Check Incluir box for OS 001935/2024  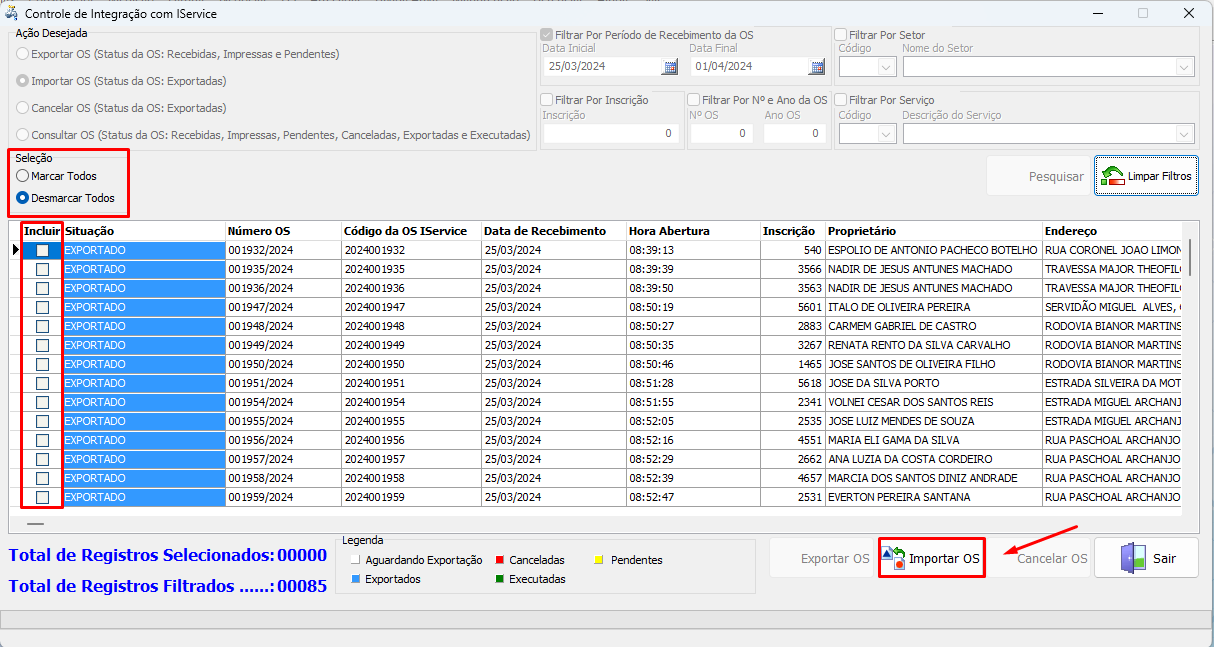click(x=42, y=269)
